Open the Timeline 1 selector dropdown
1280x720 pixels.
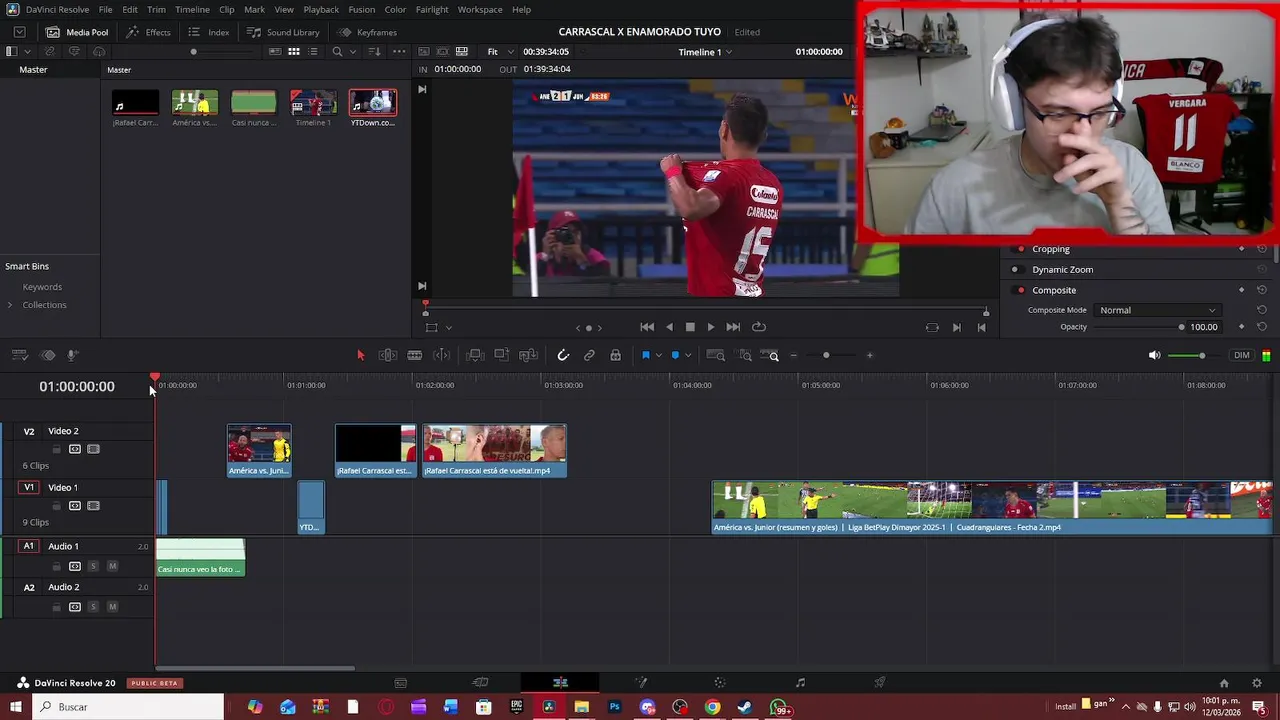705,51
